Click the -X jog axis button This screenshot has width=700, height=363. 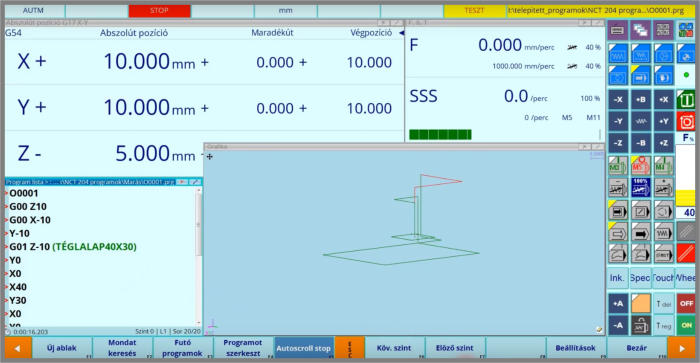[618, 100]
